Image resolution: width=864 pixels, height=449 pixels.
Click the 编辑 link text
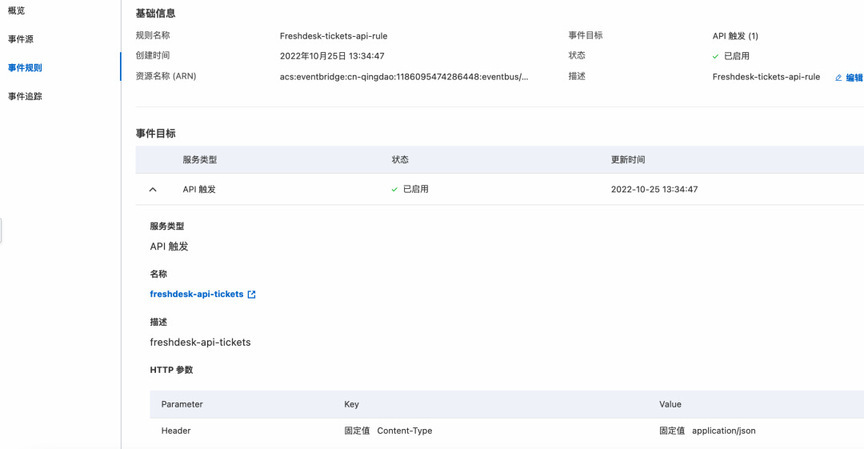(x=854, y=78)
